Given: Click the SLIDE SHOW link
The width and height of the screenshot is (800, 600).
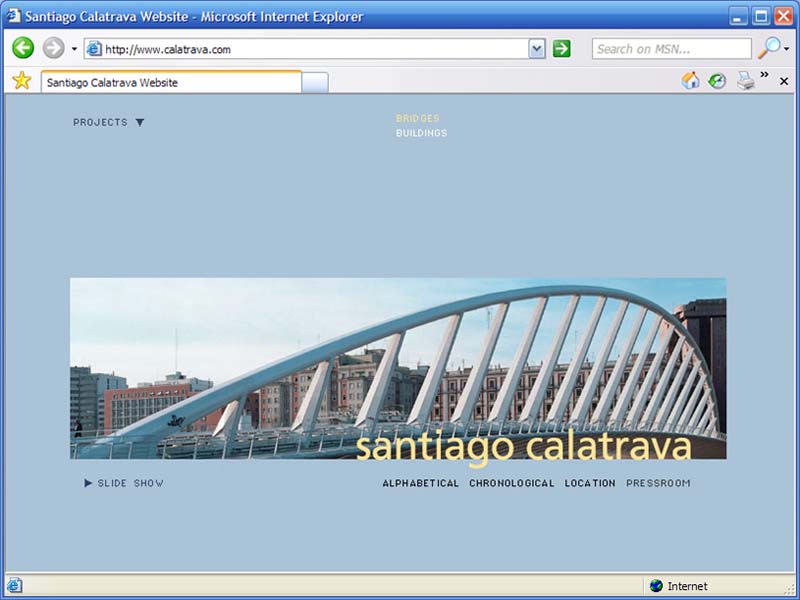Looking at the screenshot, I should [131, 483].
